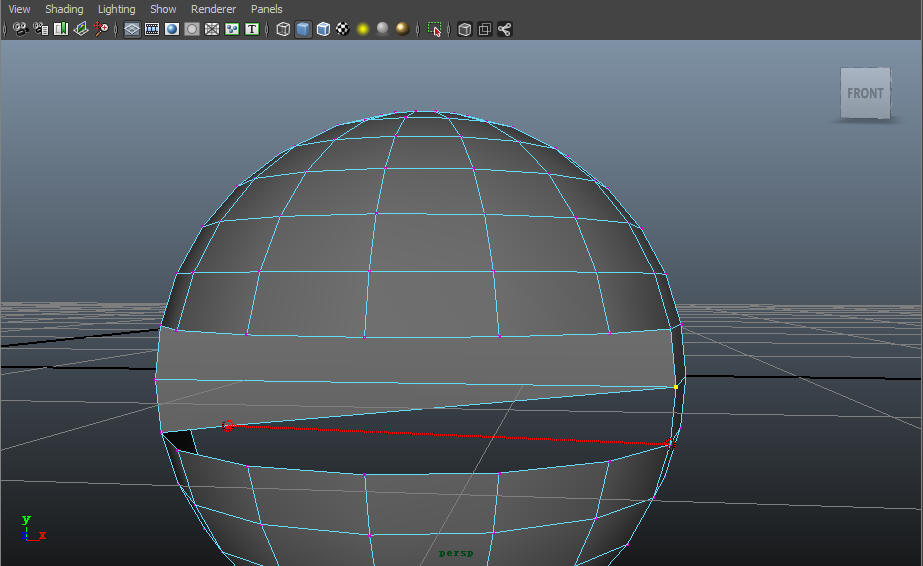Click the FRONT face of view cube
The height and width of the screenshot is (566, 923).
click(x=865, y=93)
